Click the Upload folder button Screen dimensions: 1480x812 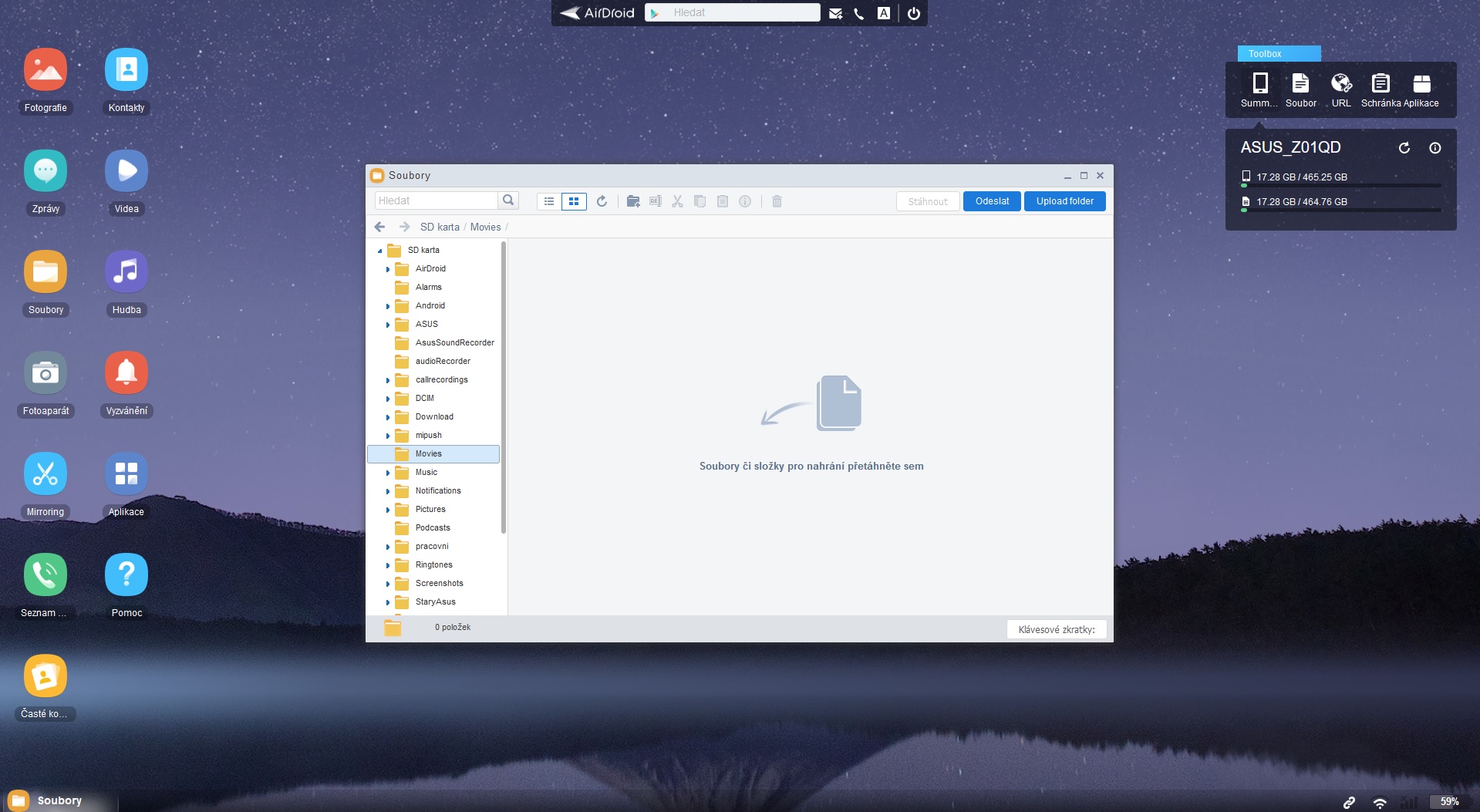1065,201
